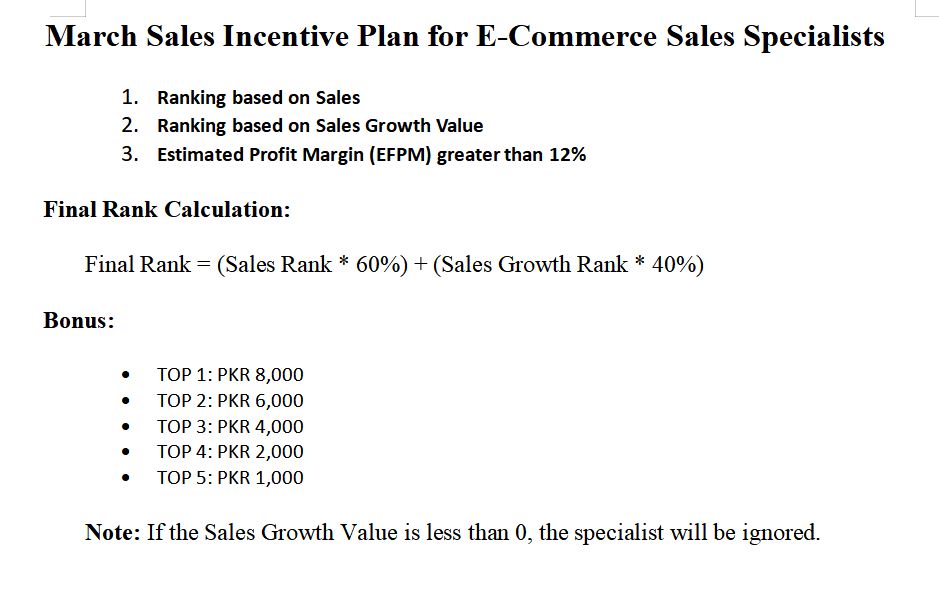Click 'TOP 2: PKR 6,000' bullet text
The height and width of the screenshot is (590, 939).
coord(230,400)
